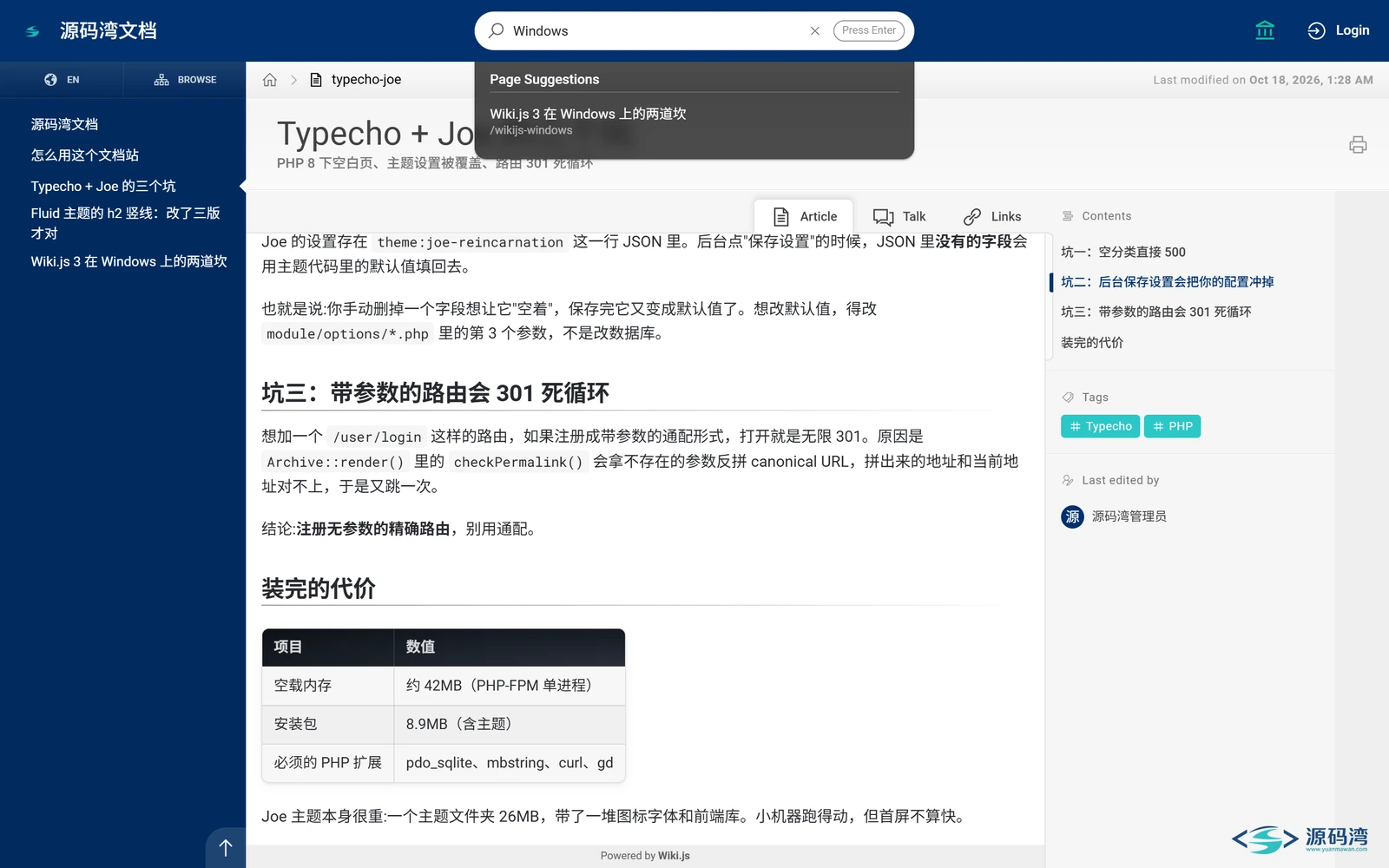Click the typecho-joe breadcrumb
1389x868 pixels.
pos(365,80)
